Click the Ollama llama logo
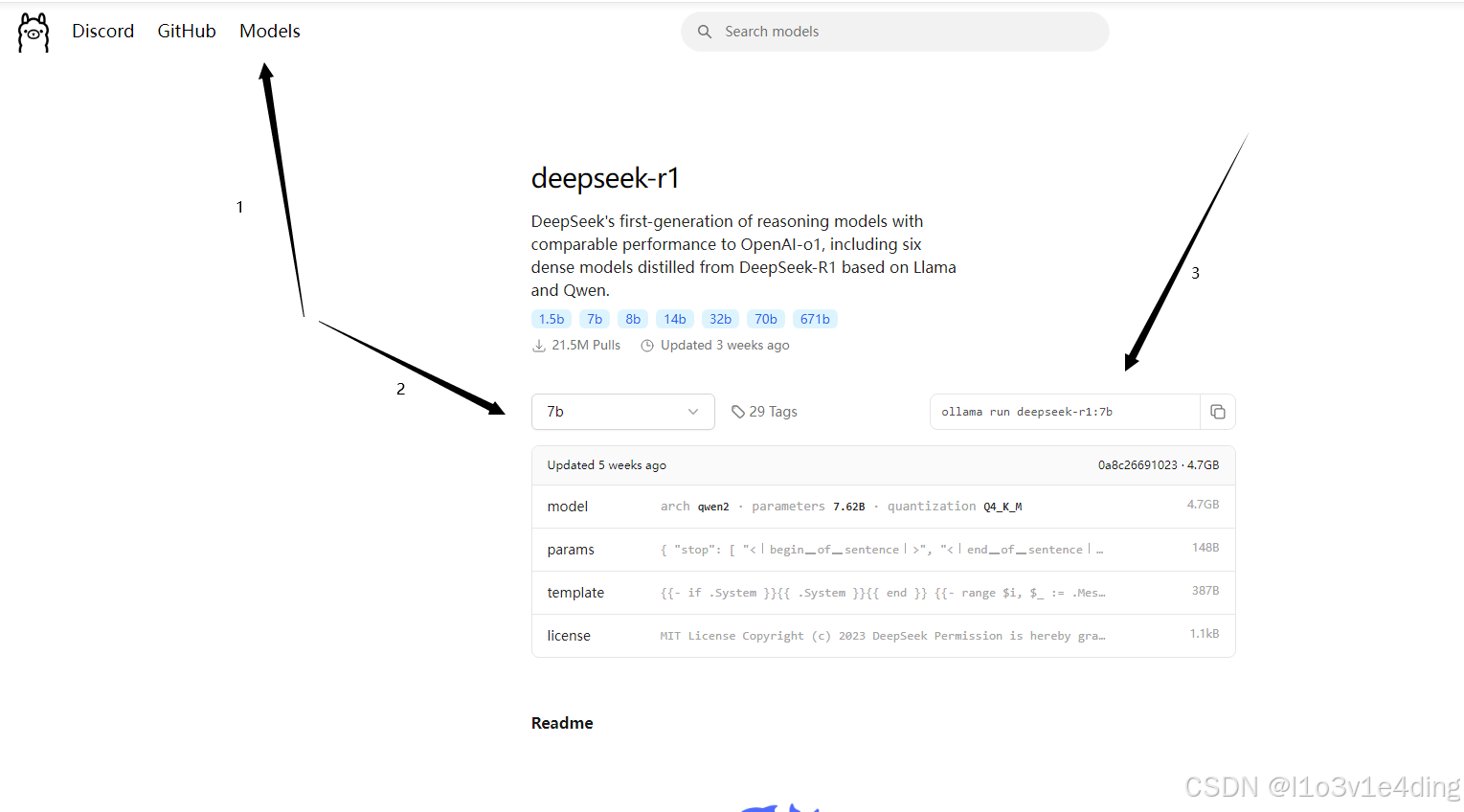 tap(34, 33)
